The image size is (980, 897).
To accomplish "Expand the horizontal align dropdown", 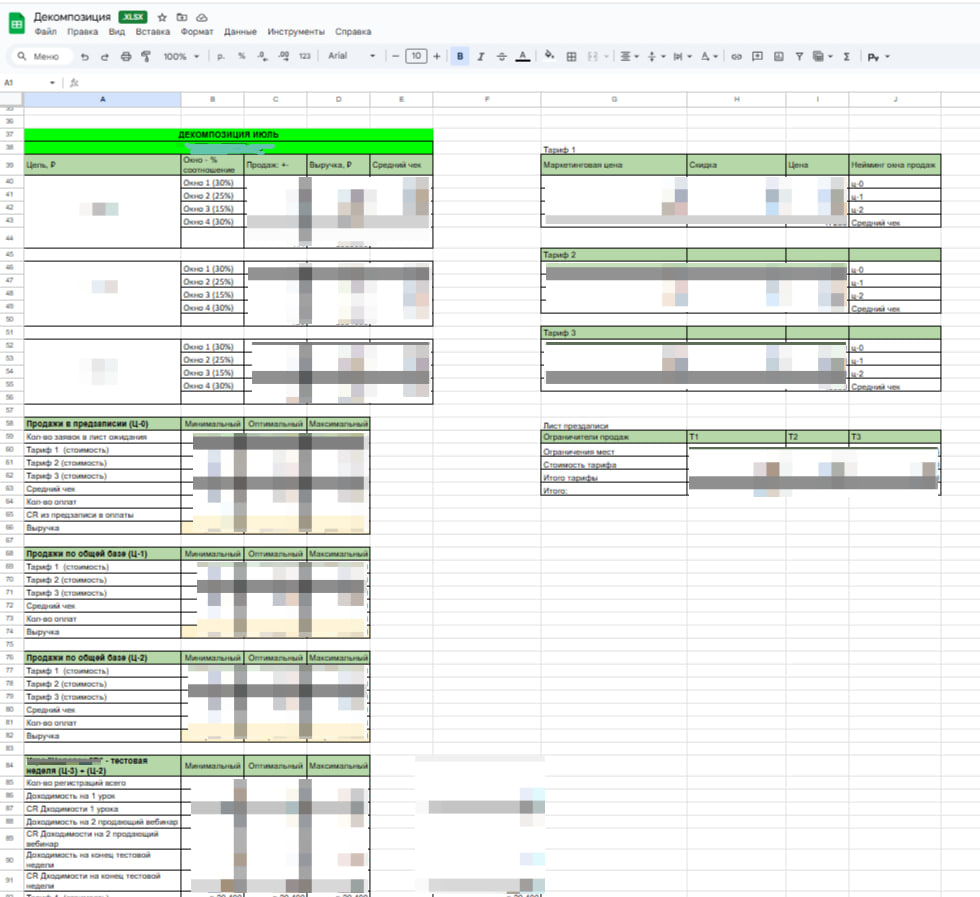I will 629,57.
